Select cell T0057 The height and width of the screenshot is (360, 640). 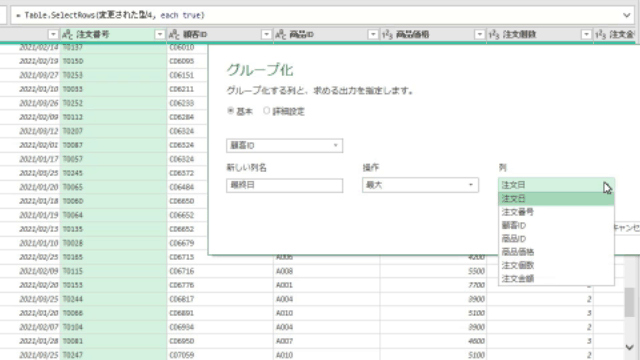pos(113,159)
